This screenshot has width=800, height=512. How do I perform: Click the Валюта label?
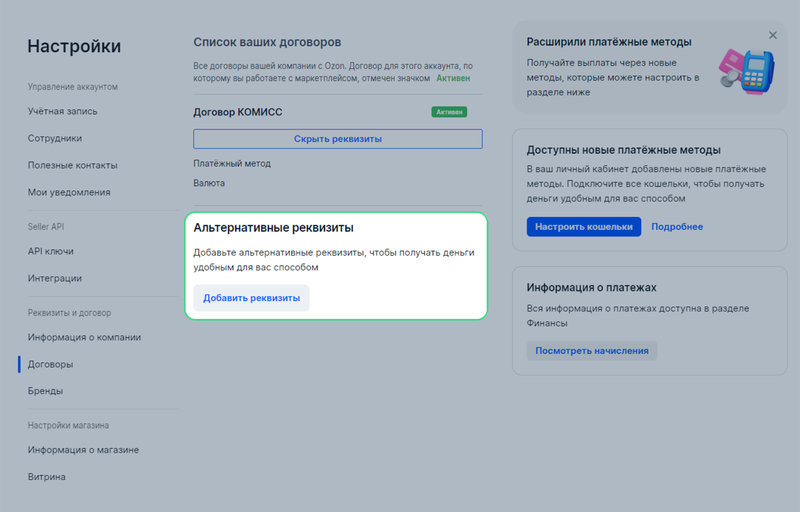pyautogui.click(x=209, y=183)
